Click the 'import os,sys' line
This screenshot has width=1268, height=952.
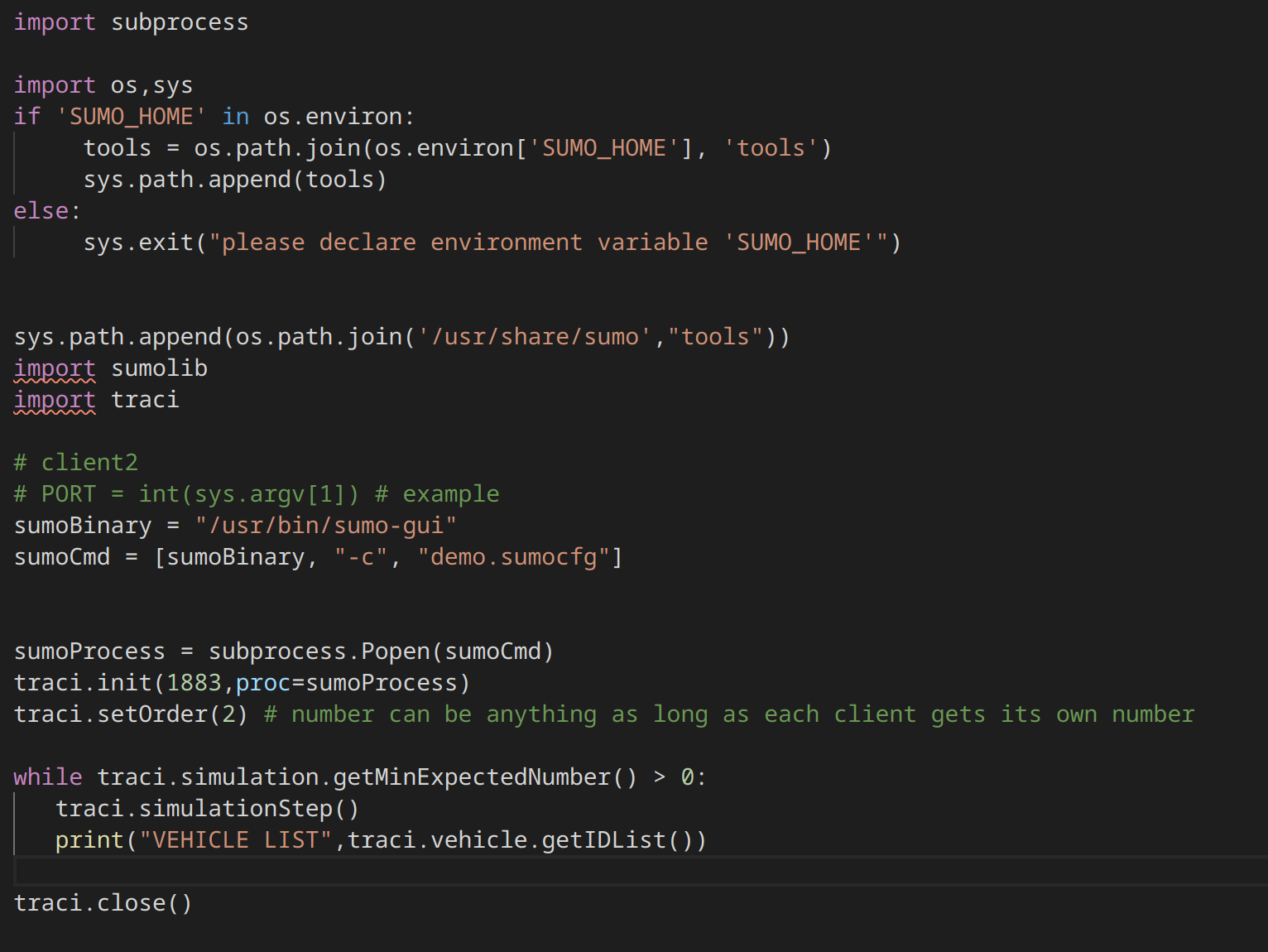(103, 85)
